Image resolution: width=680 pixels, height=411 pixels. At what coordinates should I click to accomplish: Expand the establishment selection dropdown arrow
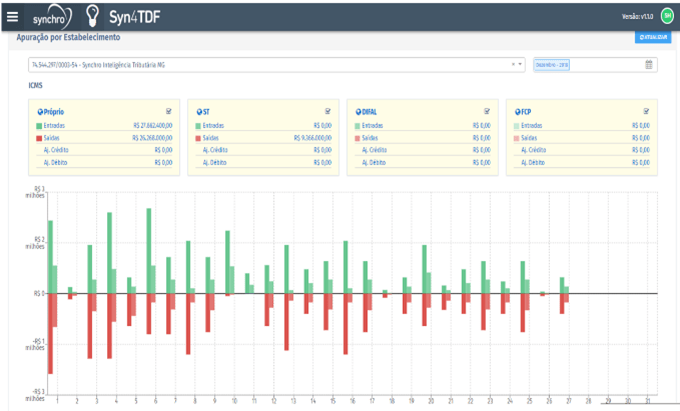click(x=520, y=64)
